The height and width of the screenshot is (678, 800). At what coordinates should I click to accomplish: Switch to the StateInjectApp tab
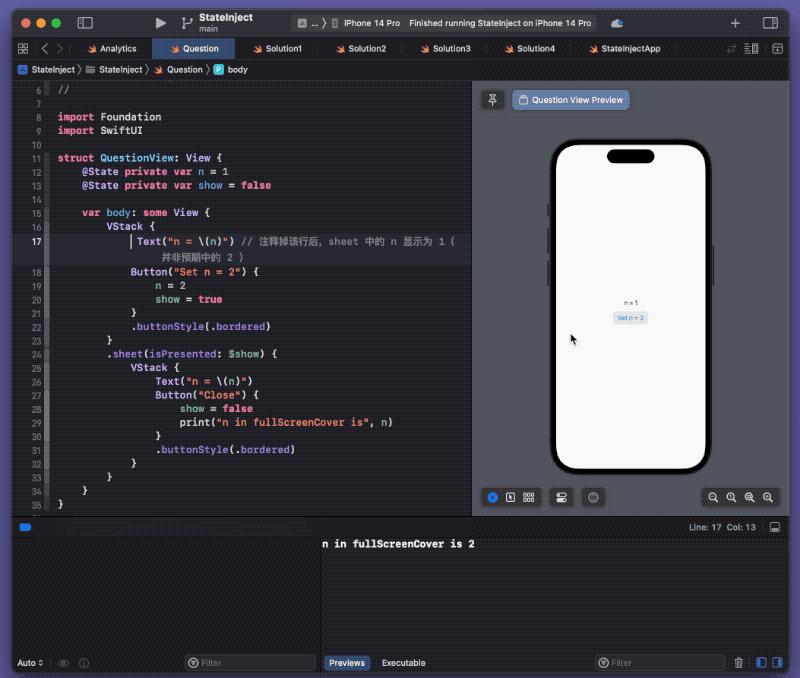pyautogui.click(x=624, y=48)
